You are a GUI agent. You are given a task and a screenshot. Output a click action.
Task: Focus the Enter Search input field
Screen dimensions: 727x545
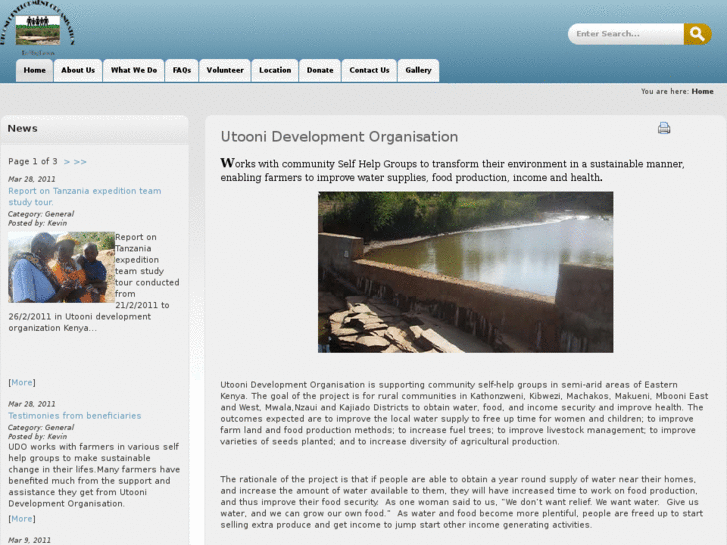626,34
